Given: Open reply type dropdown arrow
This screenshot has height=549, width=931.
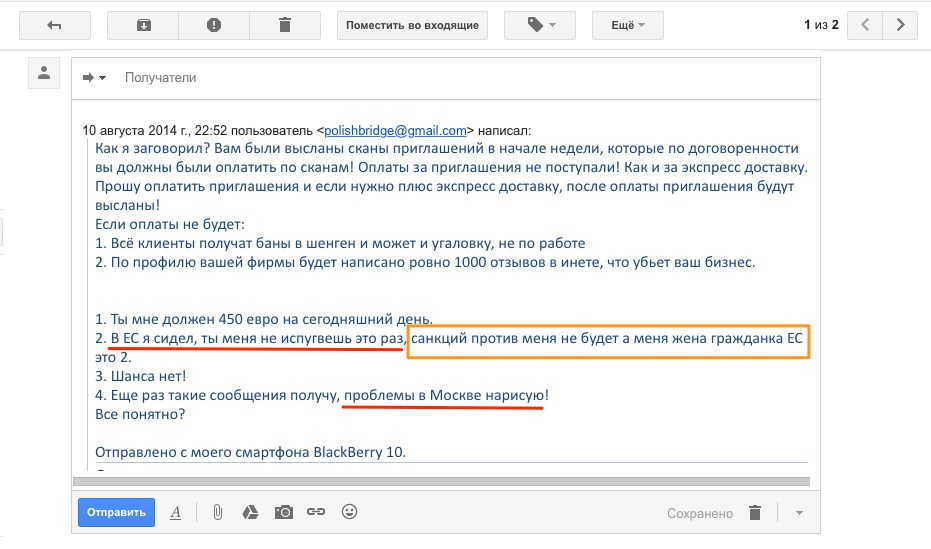Looking at the screenshot, I should point(94,77).
